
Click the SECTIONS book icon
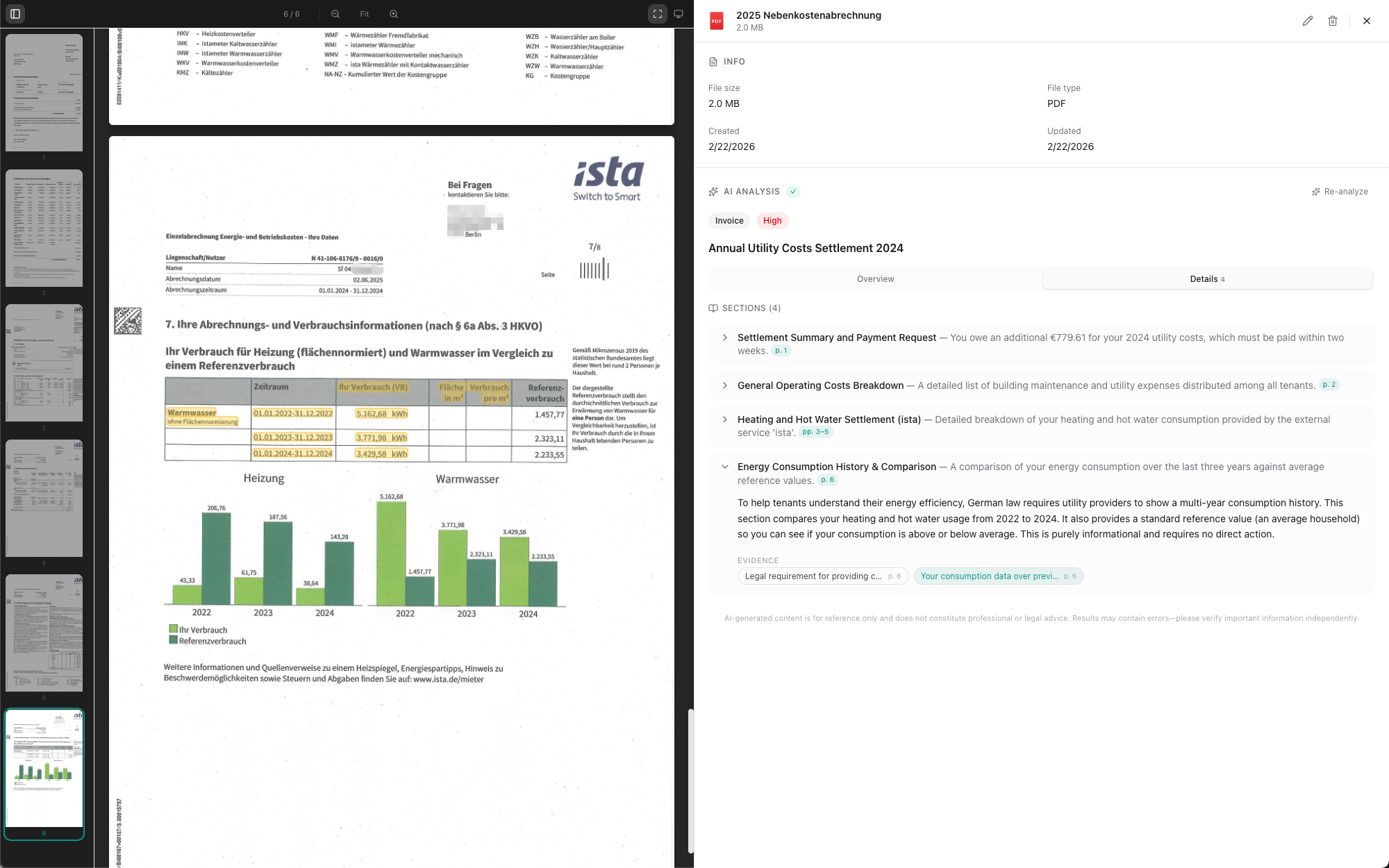tap(714, 308)
